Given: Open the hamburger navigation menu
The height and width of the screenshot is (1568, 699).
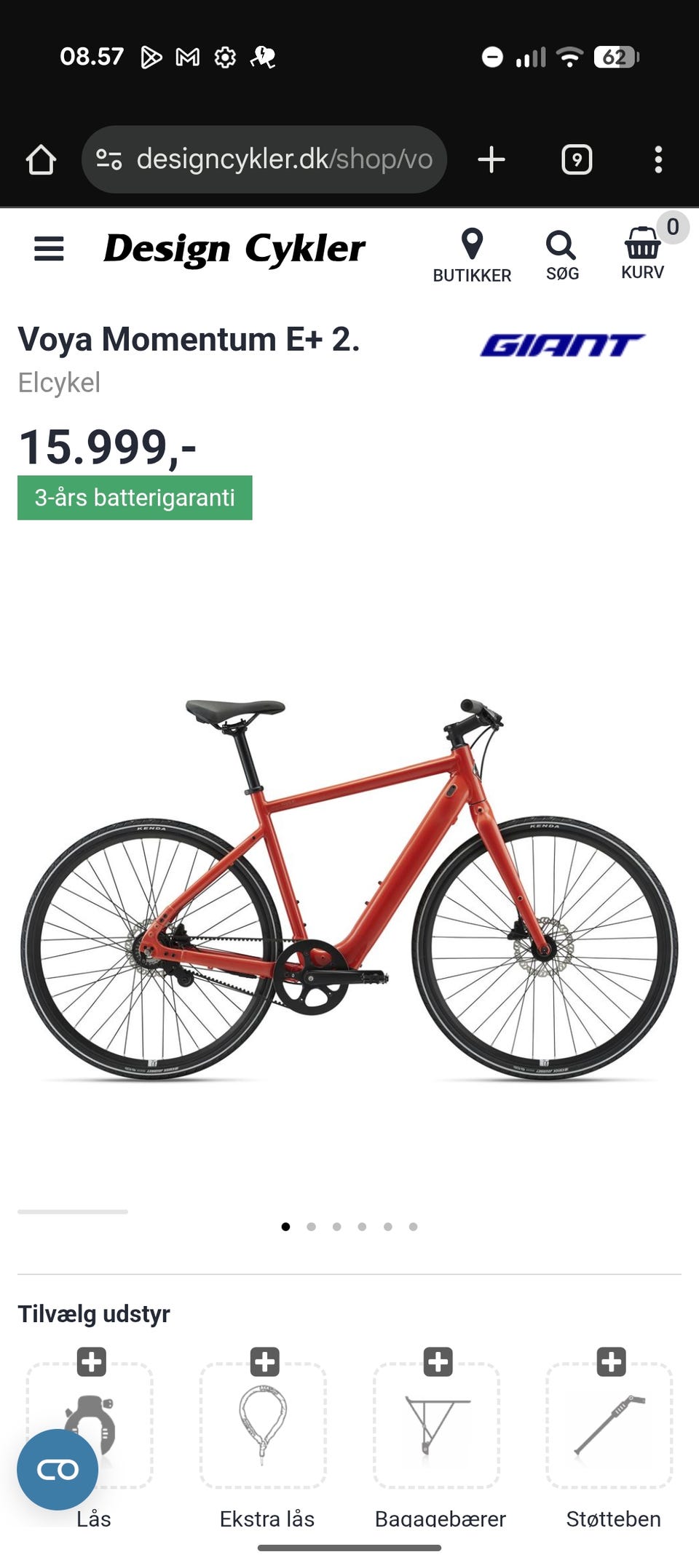Looking at the screenshot, I should (x=49, y=249).
